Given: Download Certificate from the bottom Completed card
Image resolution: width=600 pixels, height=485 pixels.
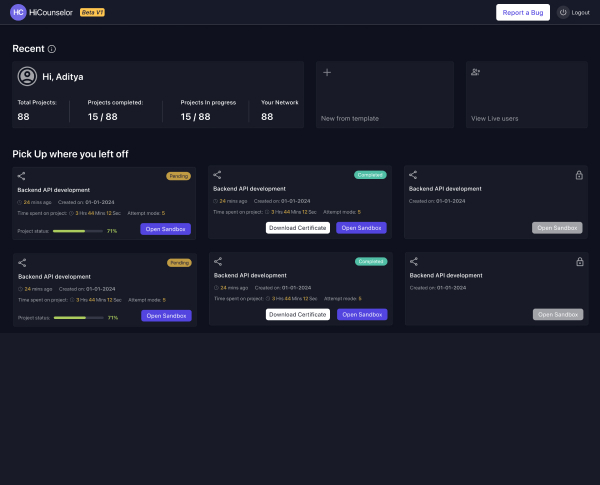Looking at the screenshot, I should pos(298,314).
